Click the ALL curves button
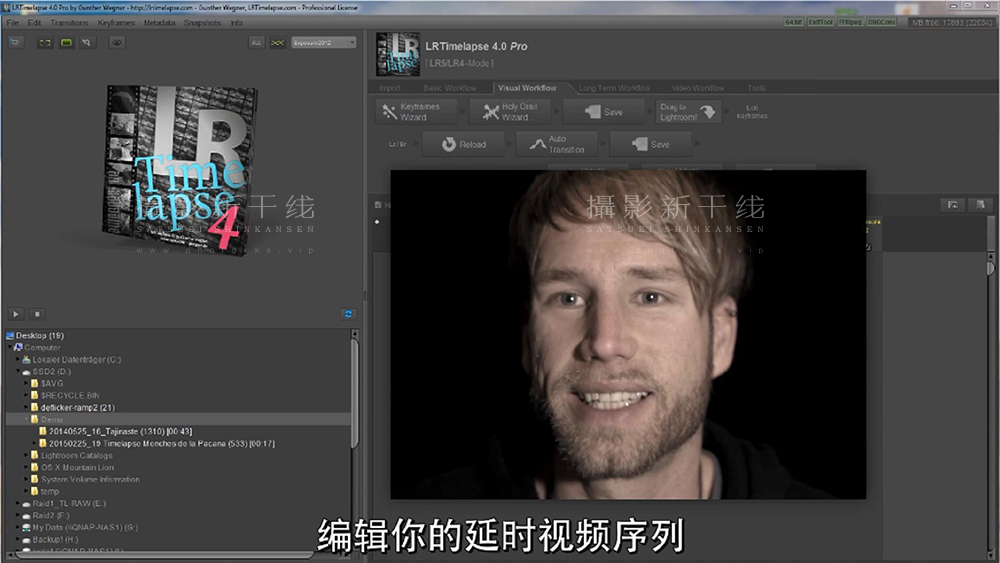 click(256, 43)
